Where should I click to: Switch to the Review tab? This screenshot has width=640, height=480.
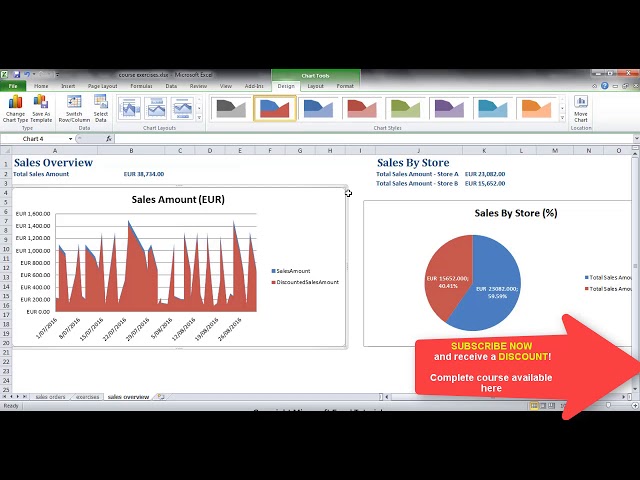pos(198,86)
